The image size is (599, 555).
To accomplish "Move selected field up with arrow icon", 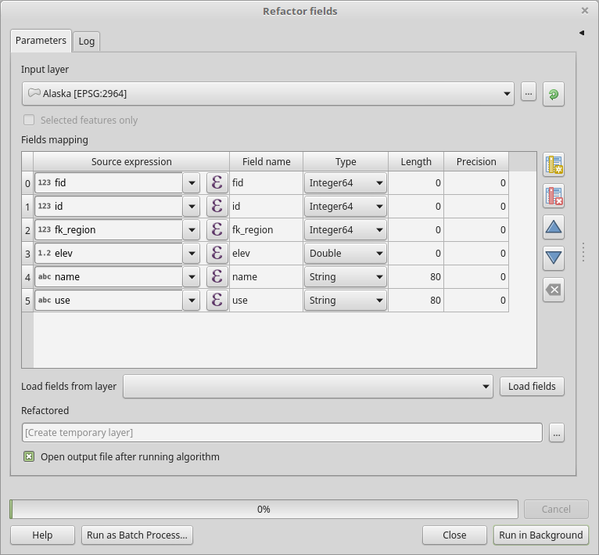I will click(554, 228).
